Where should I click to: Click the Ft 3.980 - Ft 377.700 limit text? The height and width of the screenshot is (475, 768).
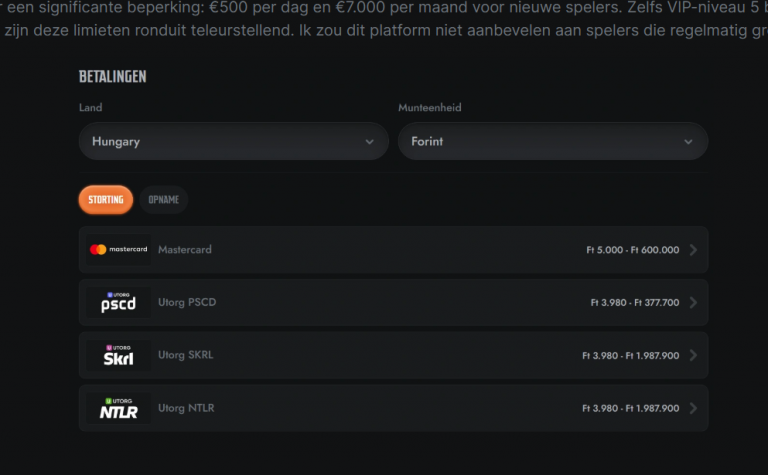634,303
